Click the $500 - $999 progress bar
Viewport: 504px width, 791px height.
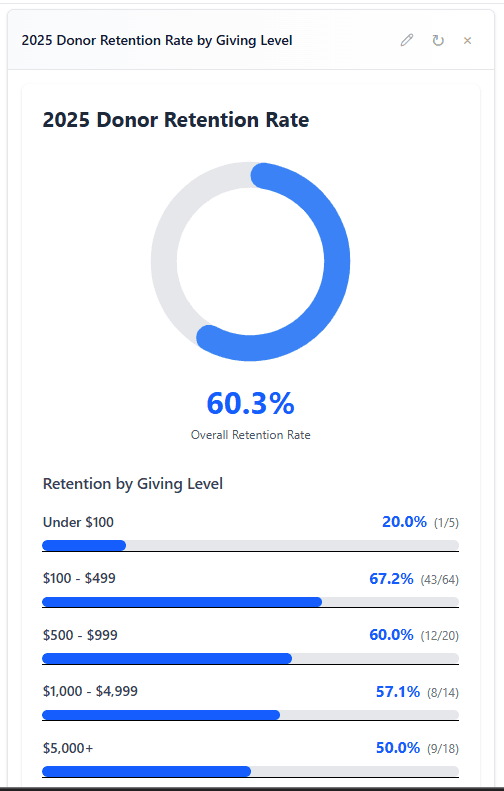point(250,658)
